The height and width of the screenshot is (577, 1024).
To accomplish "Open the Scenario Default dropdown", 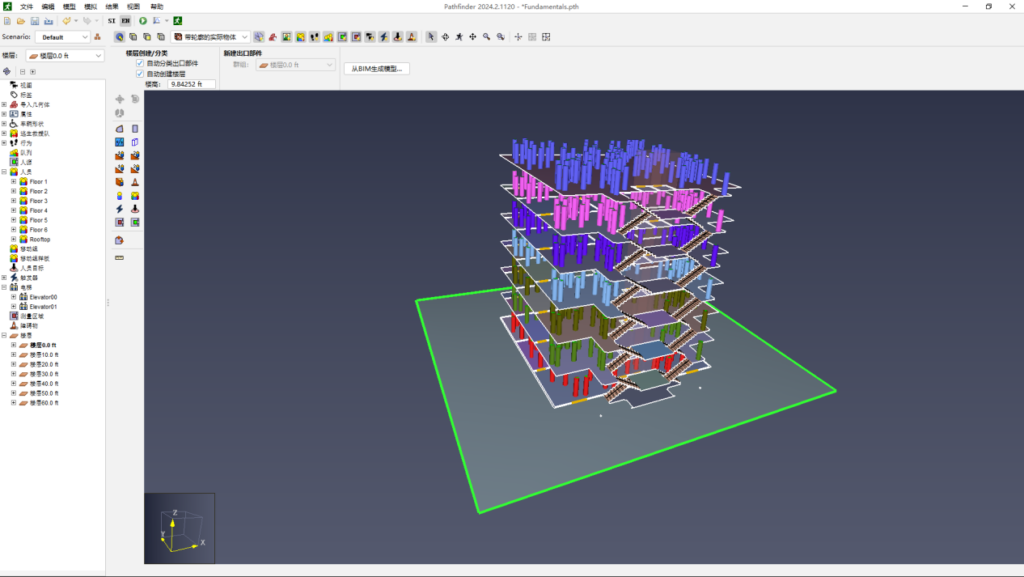I will [64, 37].
